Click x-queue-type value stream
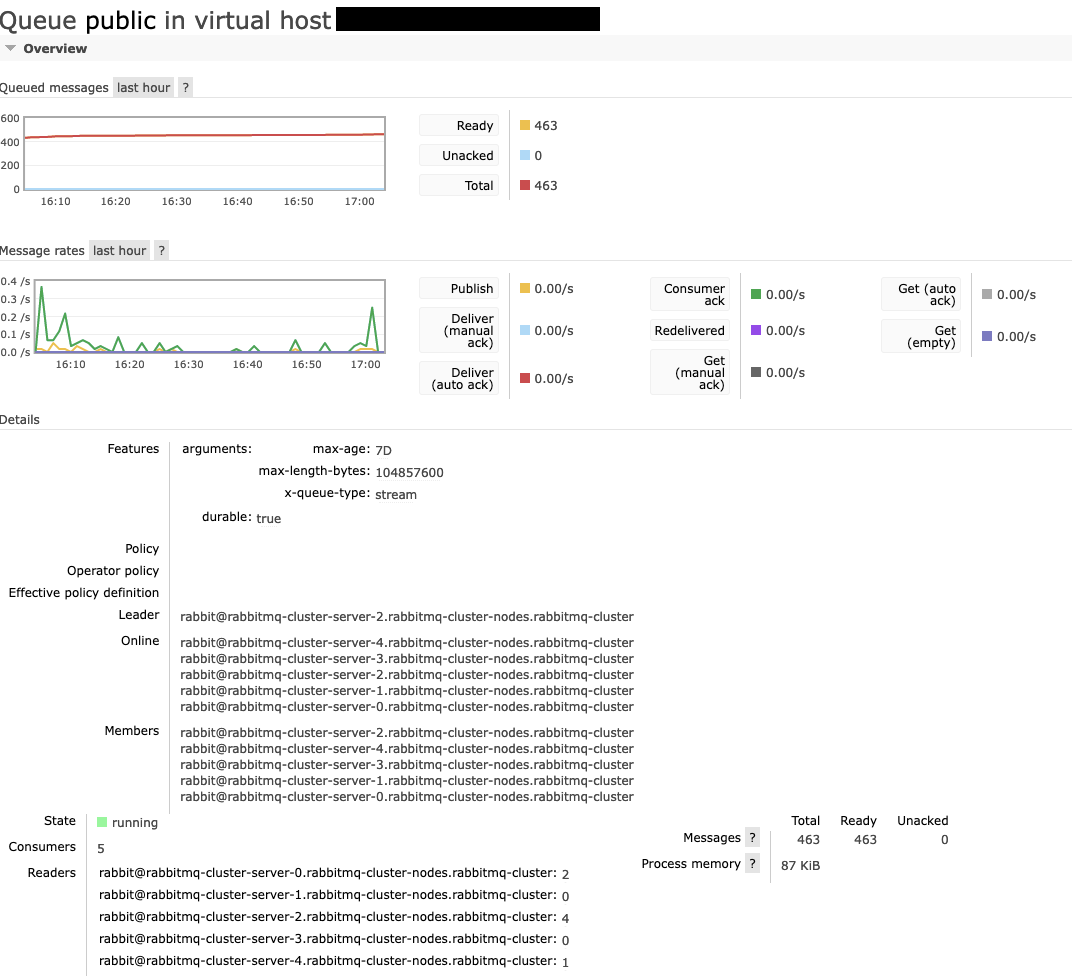This screenshot has height=976, width=1072. pyautogui.click(x=396, y=494)
